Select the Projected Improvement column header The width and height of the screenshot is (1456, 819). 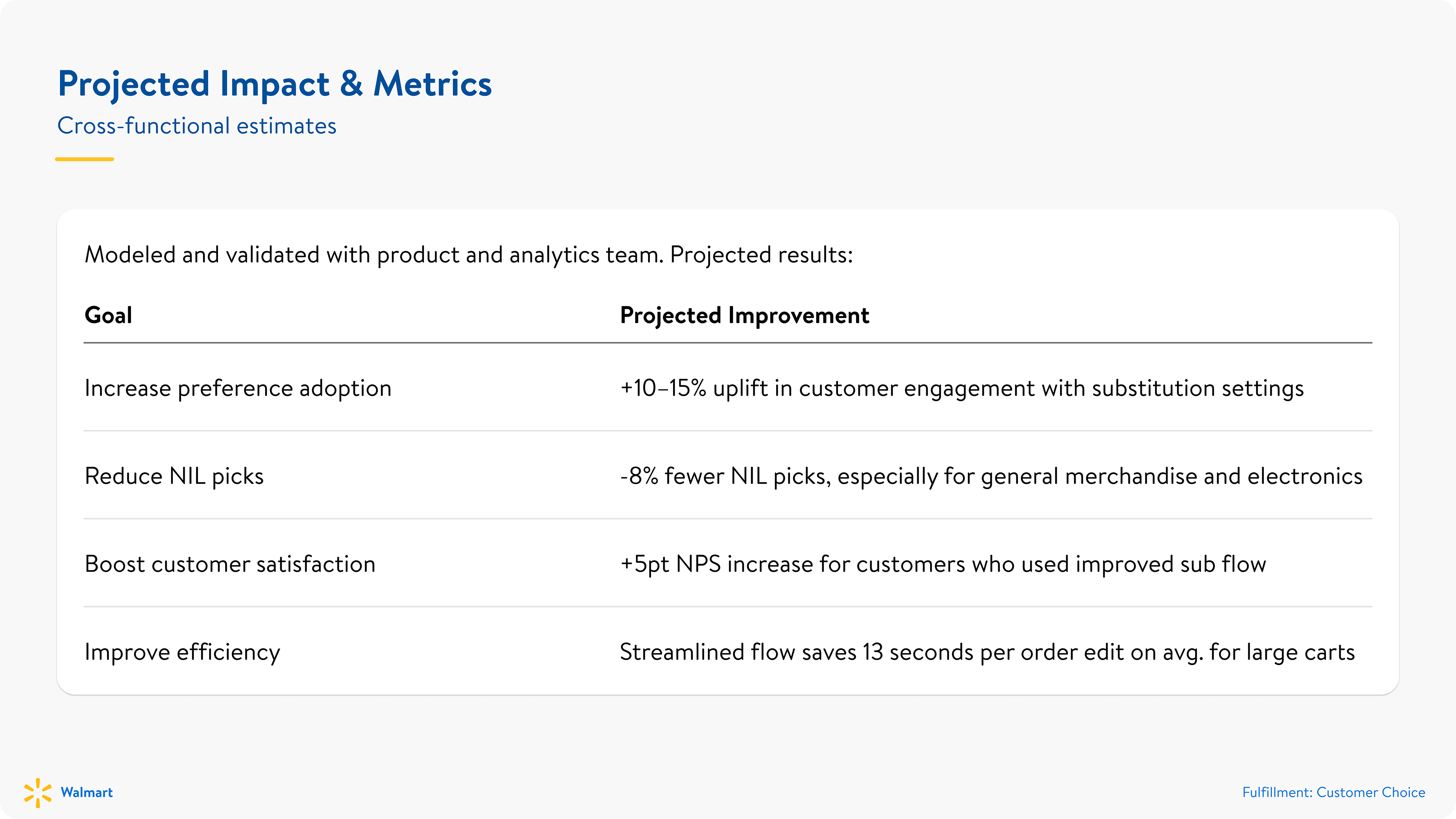pyautogui.click(x=744, y=315)
